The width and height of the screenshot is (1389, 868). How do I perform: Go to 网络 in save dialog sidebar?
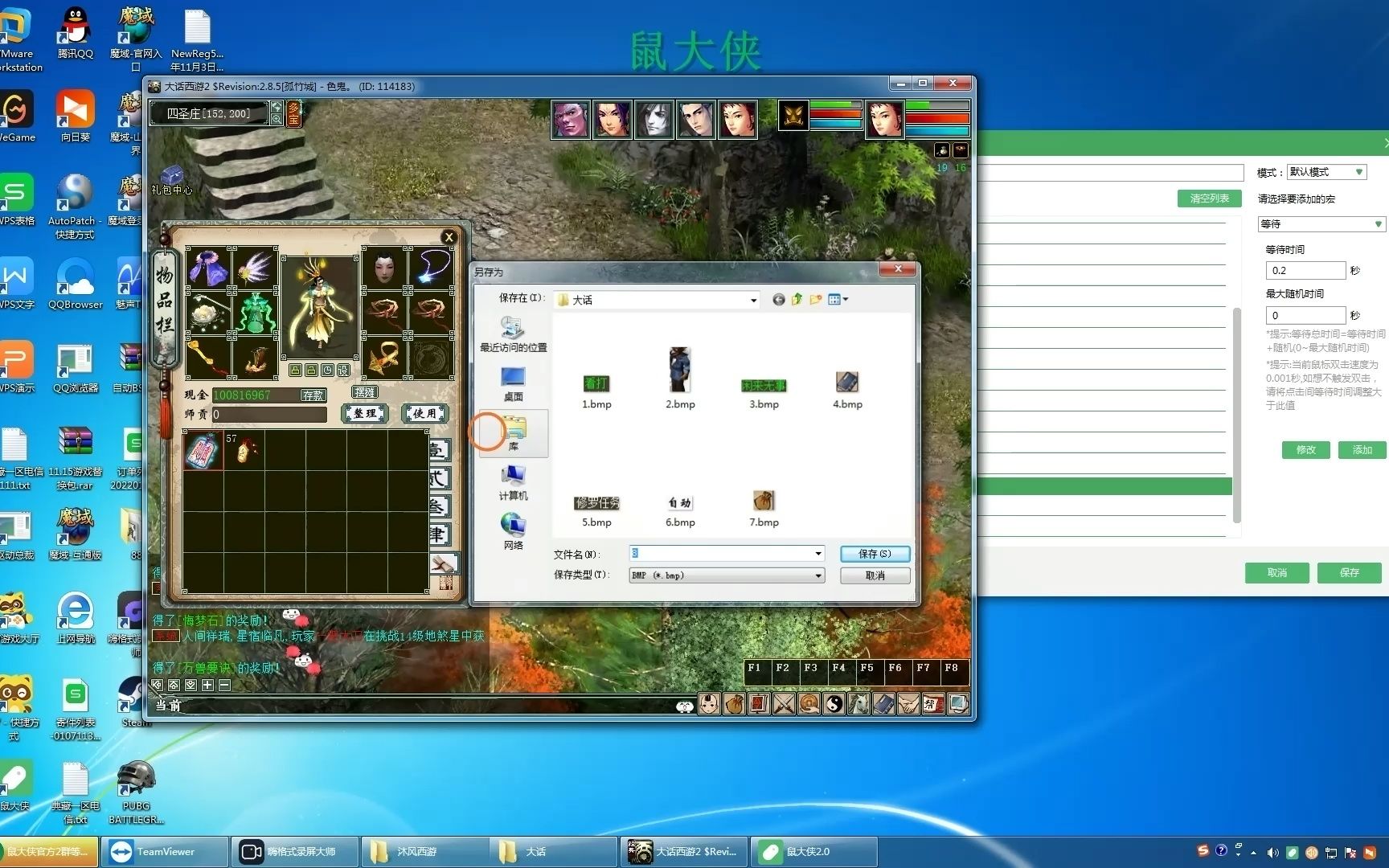coord(513,532)
